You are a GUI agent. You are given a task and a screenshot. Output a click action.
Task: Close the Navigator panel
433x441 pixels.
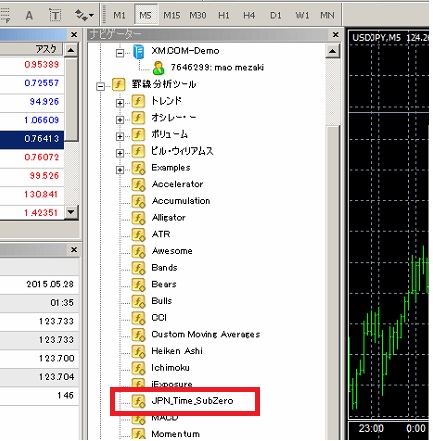click(336, 34)
